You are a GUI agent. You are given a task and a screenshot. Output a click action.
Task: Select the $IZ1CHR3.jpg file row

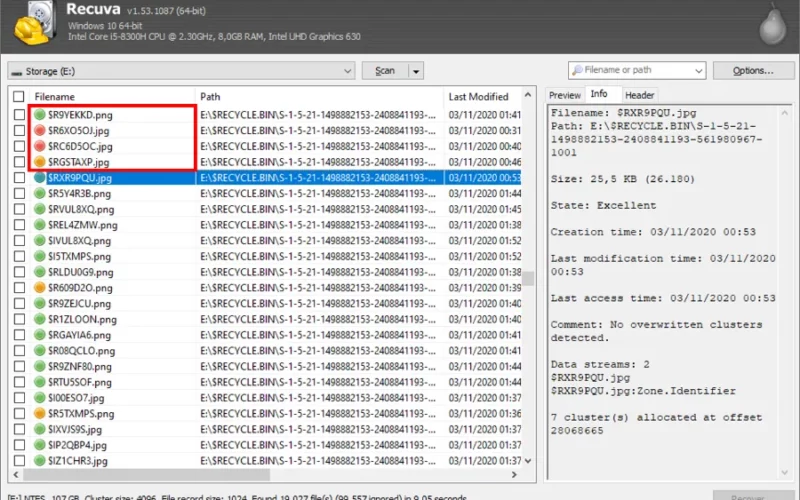(x=265, y=461)
